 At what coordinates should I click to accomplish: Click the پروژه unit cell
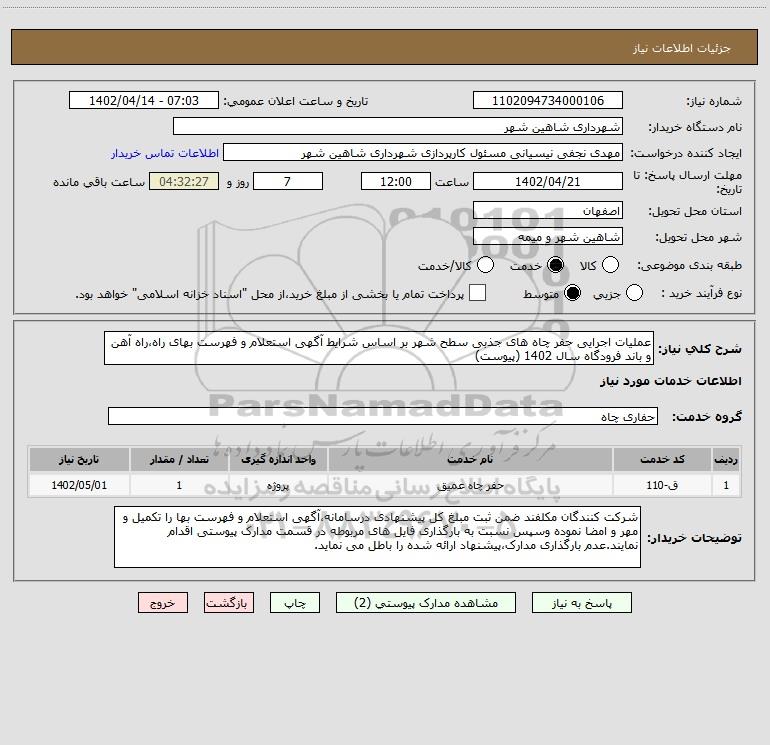(278, 486)
